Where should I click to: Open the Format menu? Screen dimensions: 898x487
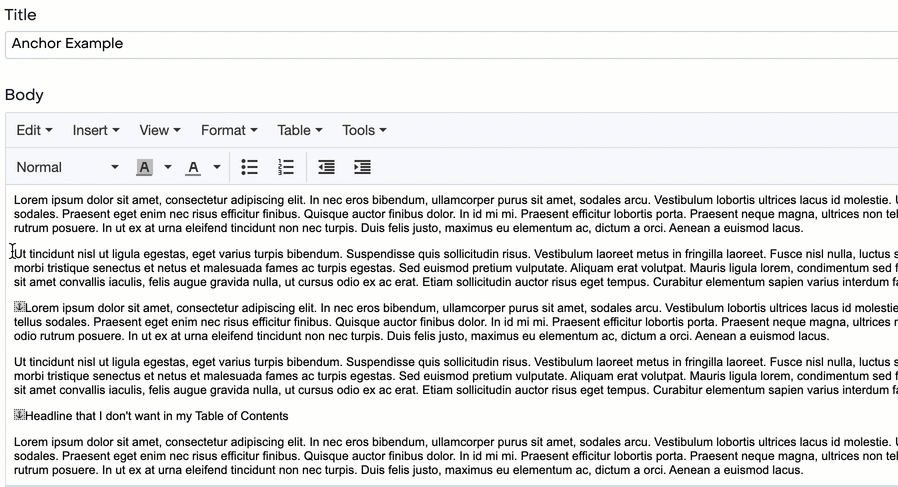point(229,130)
